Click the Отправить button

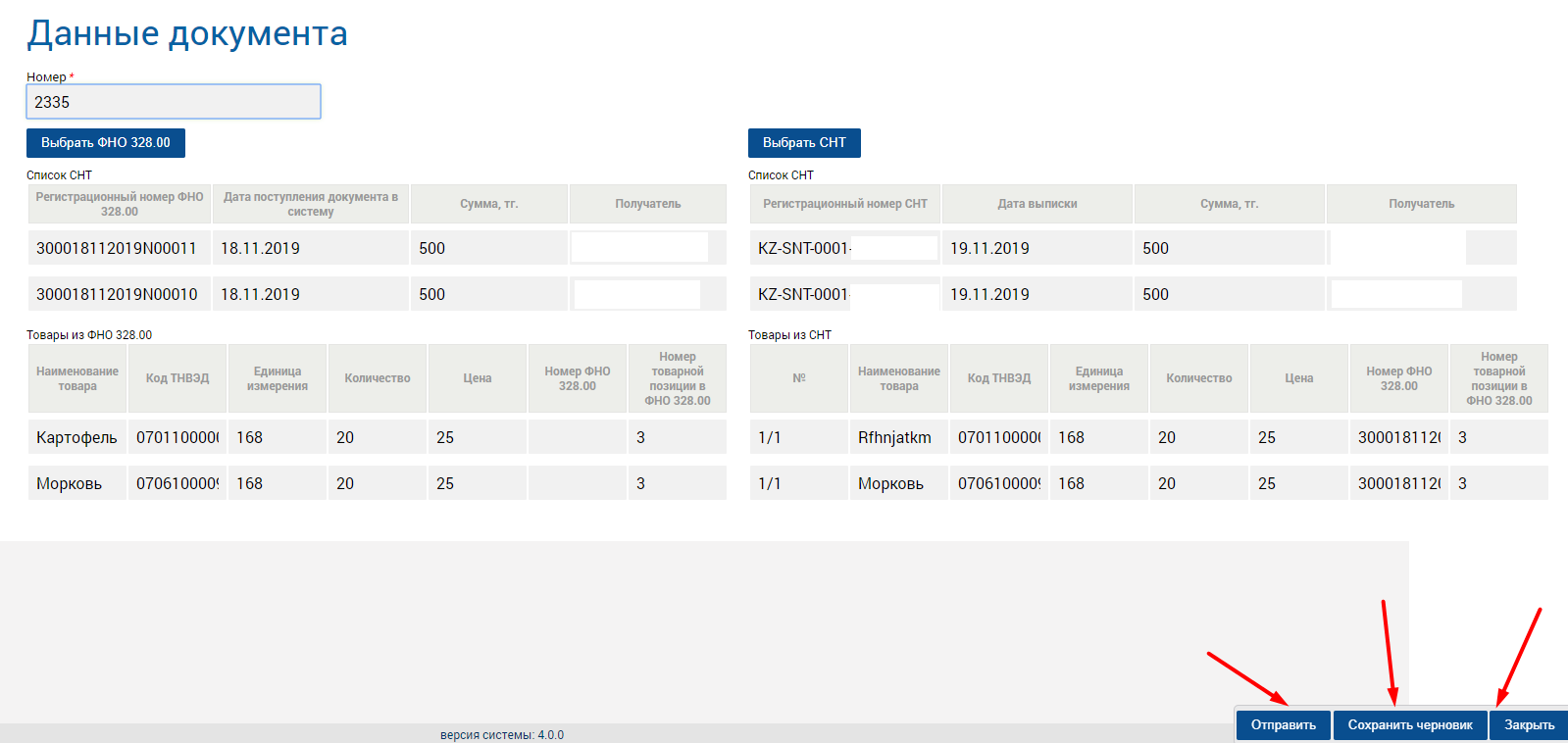1283,725
